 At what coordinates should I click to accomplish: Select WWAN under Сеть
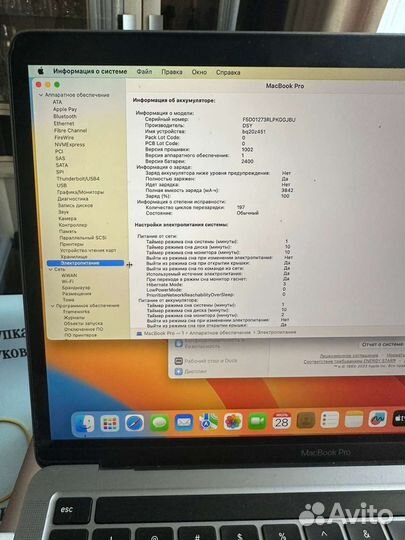pyautogui.click(x=69, y=276)
